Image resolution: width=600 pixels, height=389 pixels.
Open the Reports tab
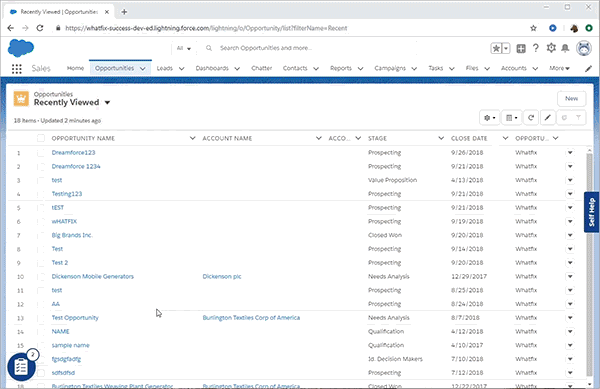pyautogui.click(x=341, y=68)
